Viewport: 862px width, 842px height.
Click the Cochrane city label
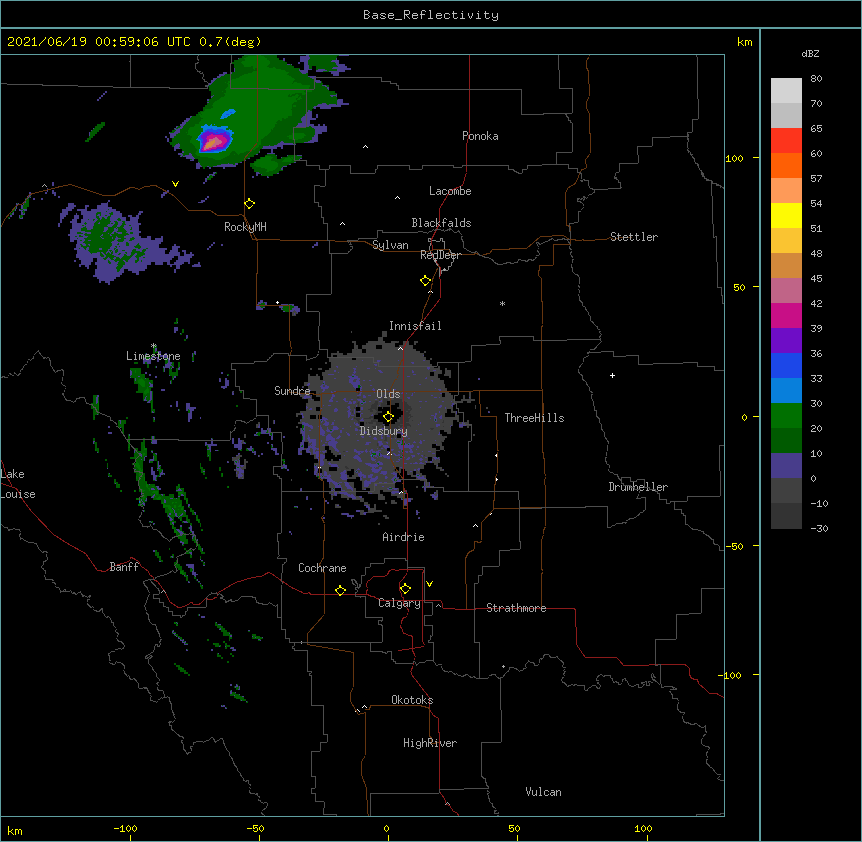click(x=322, y=568)
